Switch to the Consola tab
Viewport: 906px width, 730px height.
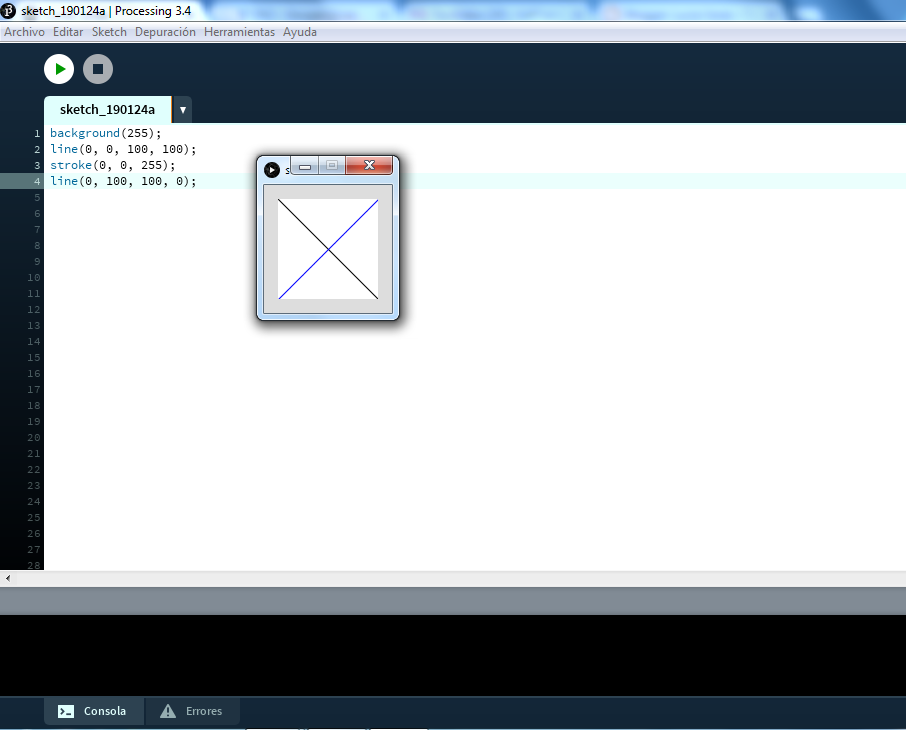[94, 711]
